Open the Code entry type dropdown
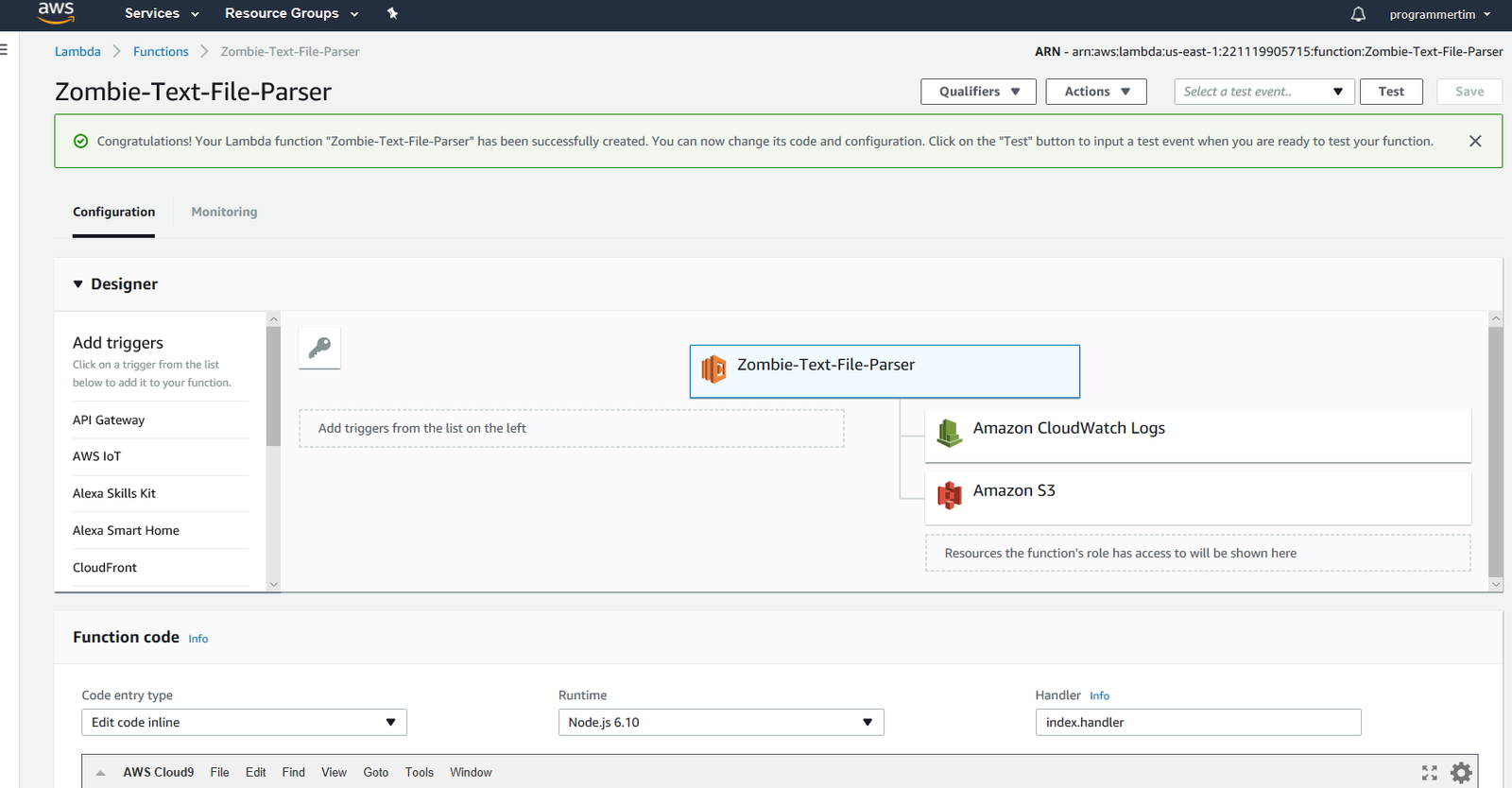Image resolution: width=1512 pixels, height=788 pixels. coord(244,723)
